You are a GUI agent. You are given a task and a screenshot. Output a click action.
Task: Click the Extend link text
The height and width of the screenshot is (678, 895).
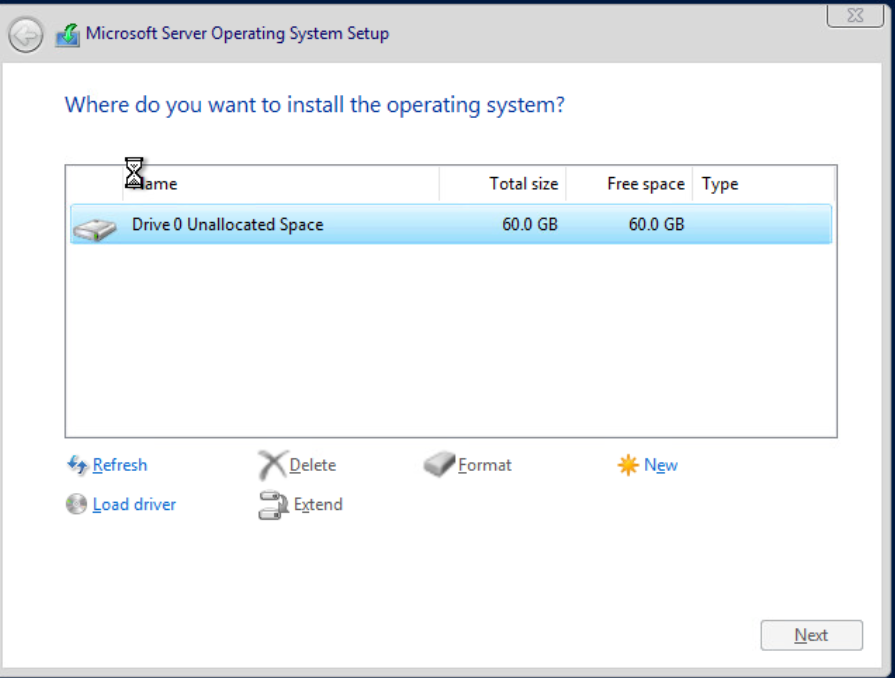point(318,505)
